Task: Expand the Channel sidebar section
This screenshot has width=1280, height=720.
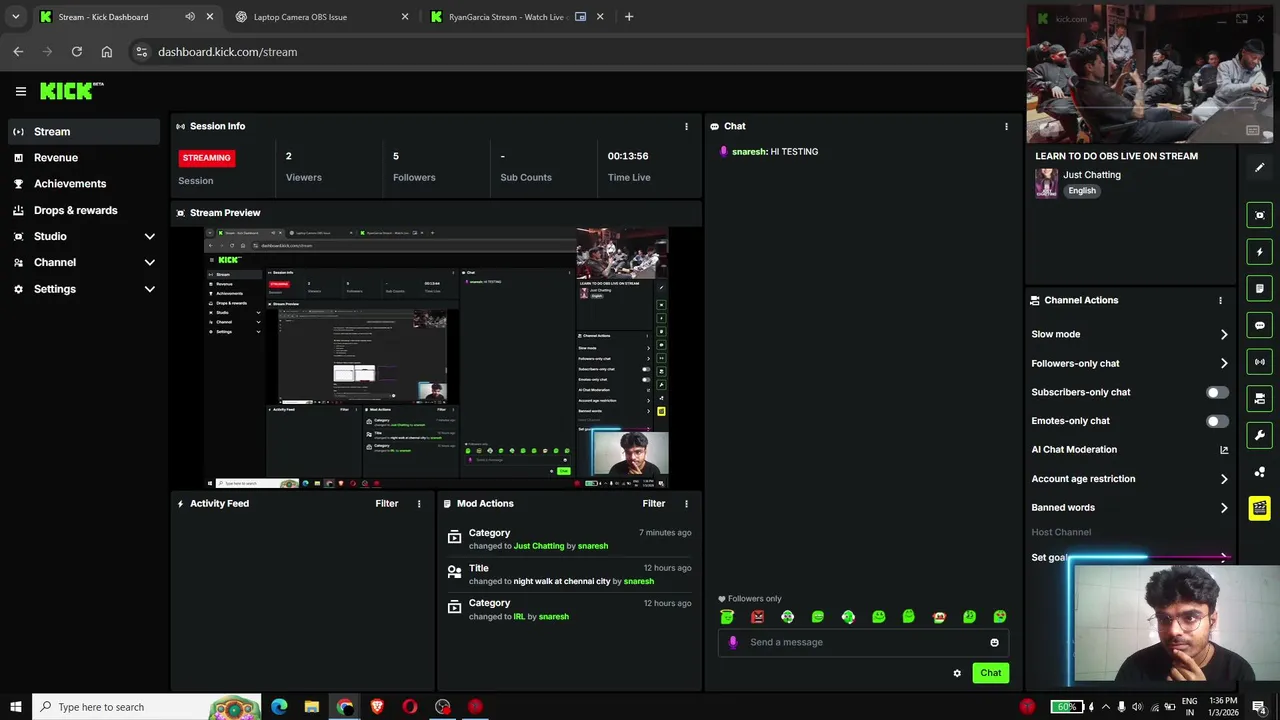Action: (x=149, y=263)
